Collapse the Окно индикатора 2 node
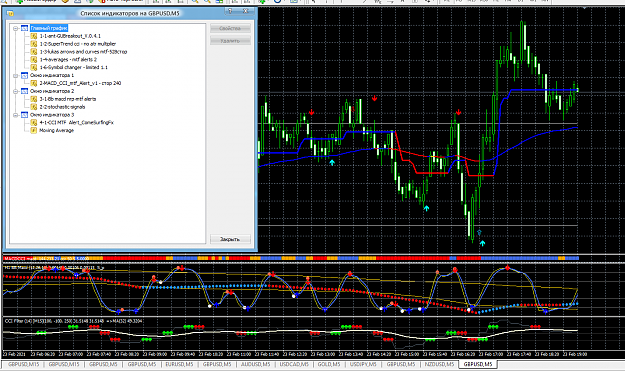The height and width of the screenshot is (371, 625). tap(16, 91)
